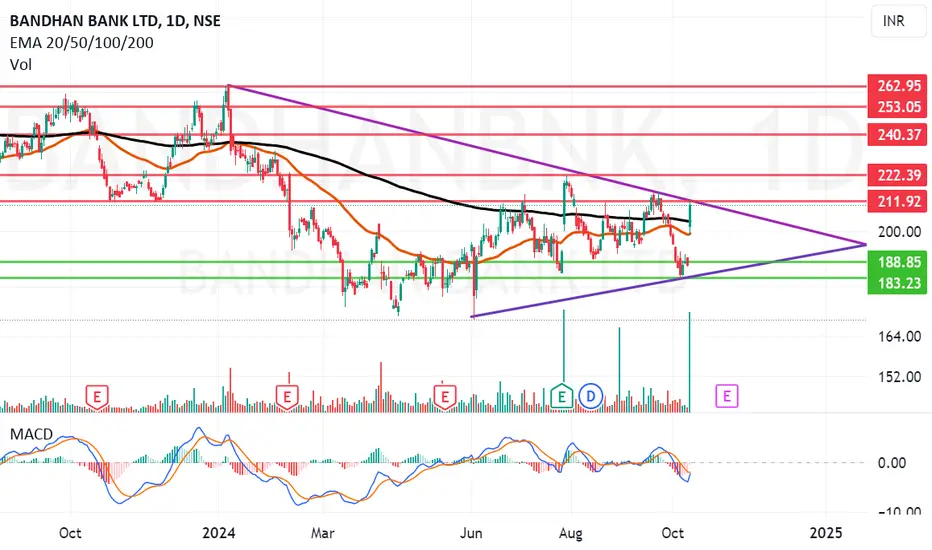Click the 152.00 price axis value
This screenshot has width=932, height=550.
(x=899, y=377)
